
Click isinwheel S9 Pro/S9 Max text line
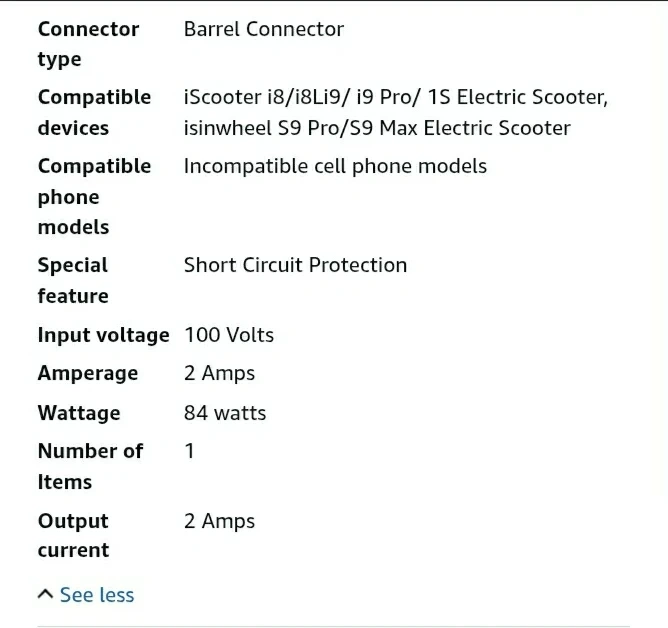377,128
